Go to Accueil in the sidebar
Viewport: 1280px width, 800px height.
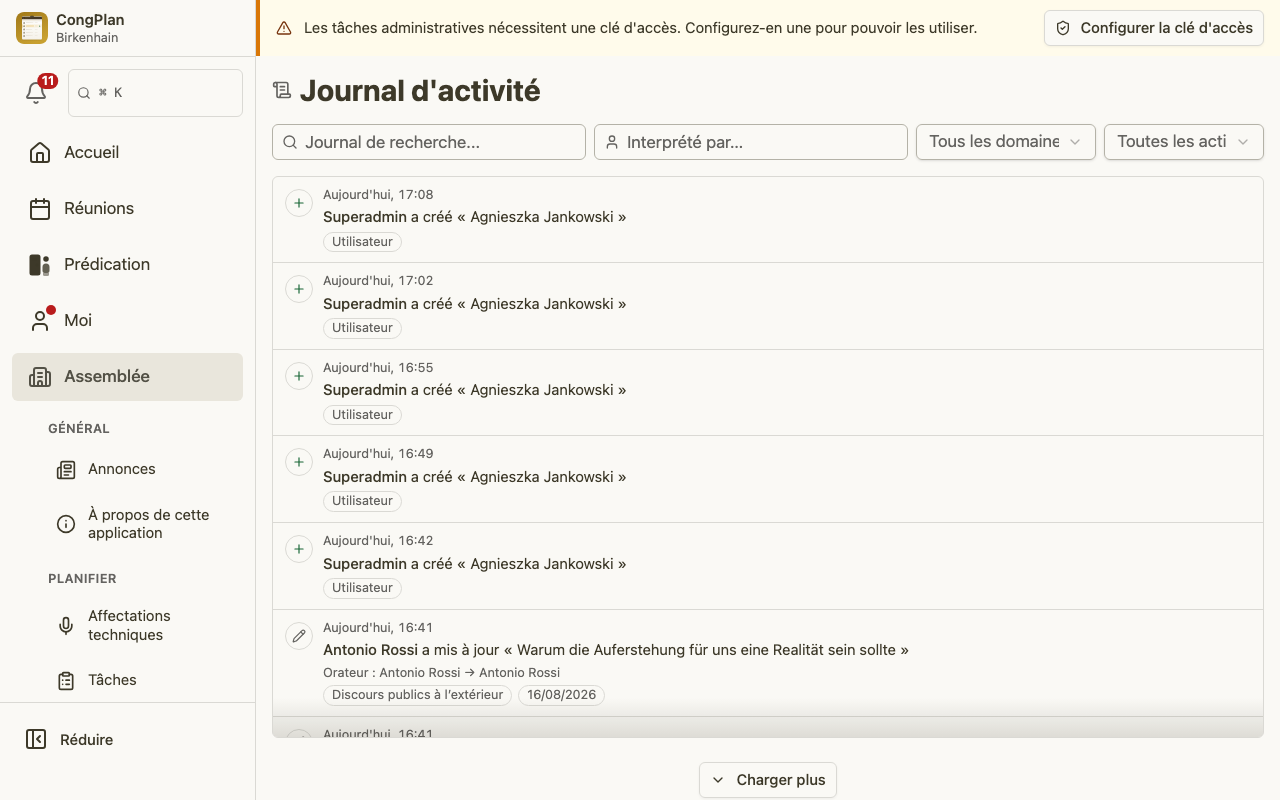click(x=127, y=152)
